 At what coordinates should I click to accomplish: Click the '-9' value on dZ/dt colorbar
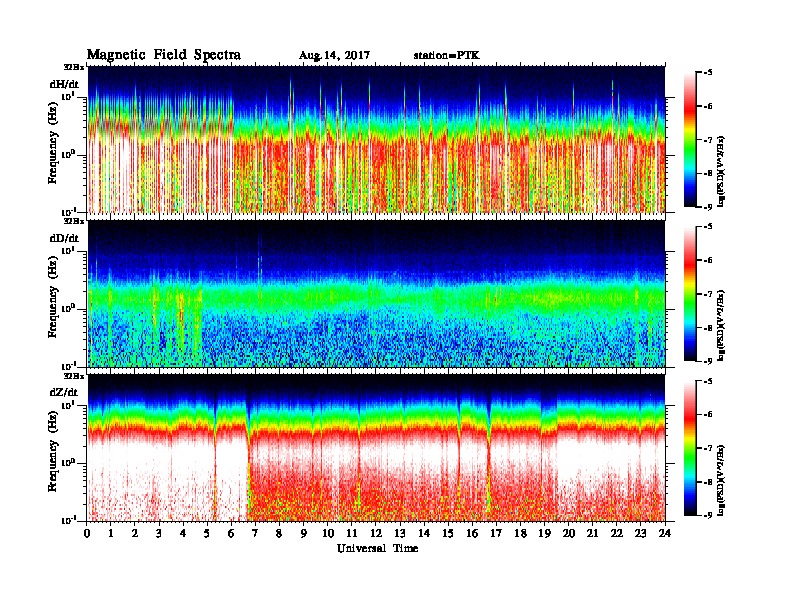click(x=708, y=516)
